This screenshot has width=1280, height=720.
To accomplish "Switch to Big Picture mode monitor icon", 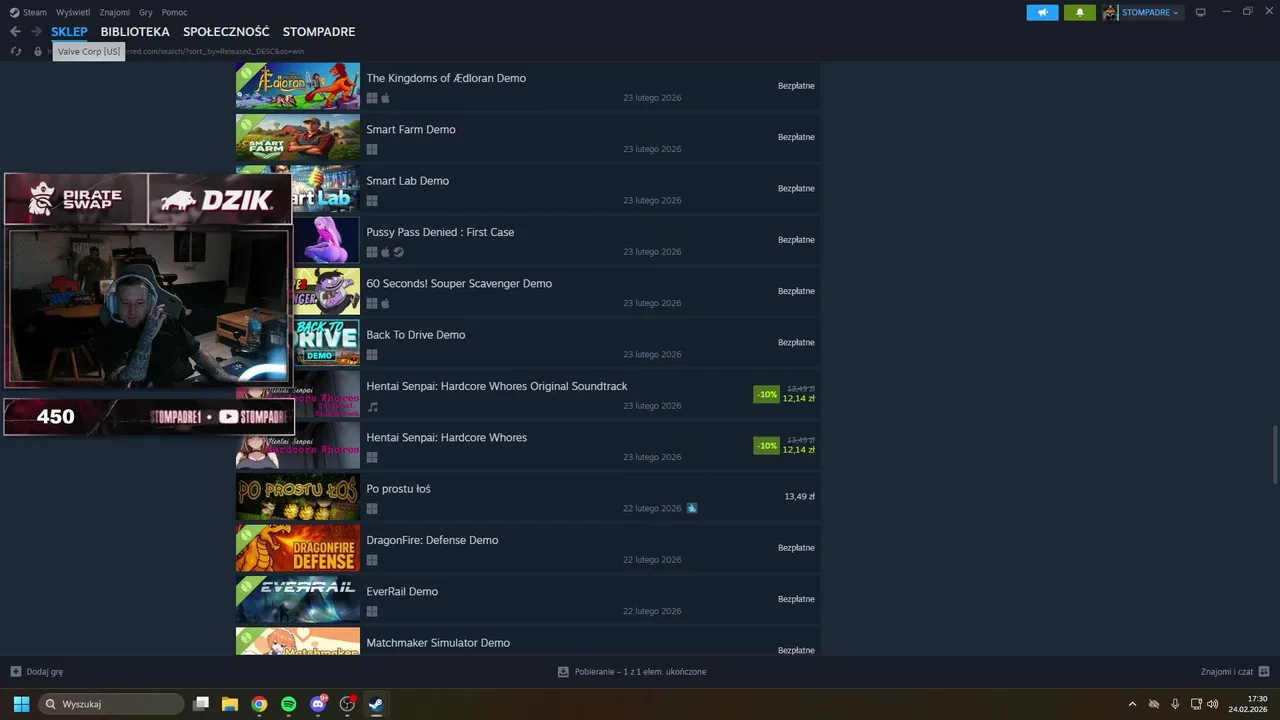I will click(1201, 12).
